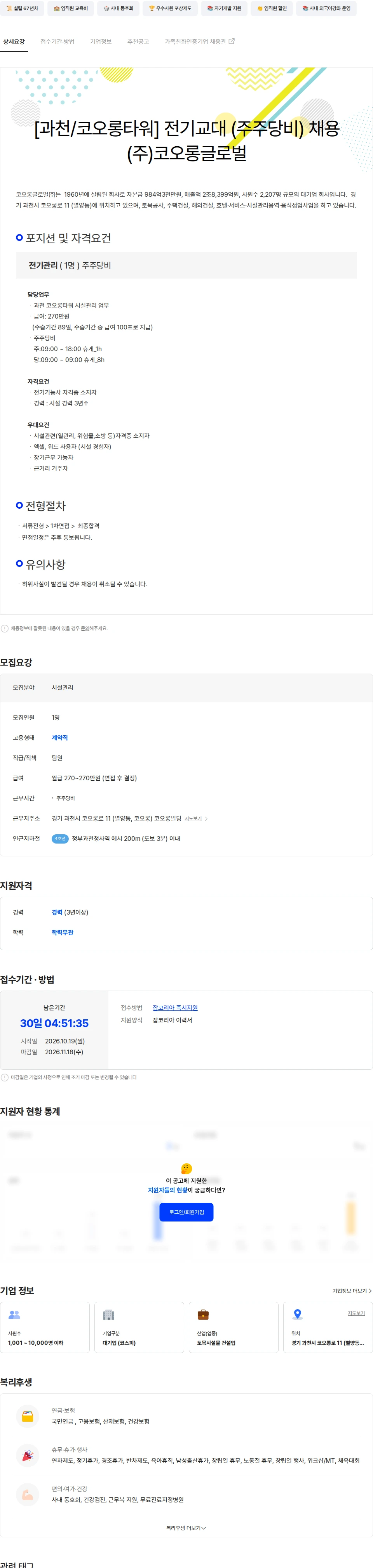Click info icon beside 채용정보에 잘못된 내용 notice
This screenshot has height=1568, width=373.
coord(5,628)
